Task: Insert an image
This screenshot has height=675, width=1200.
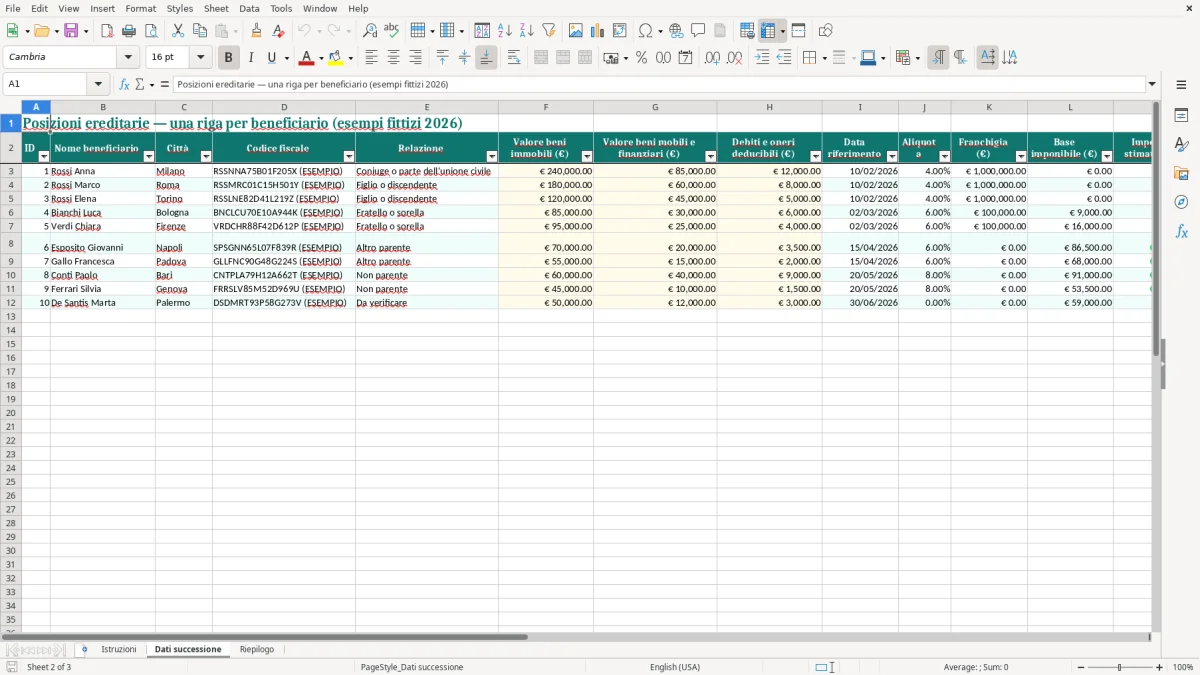Action: tap(576, 31)
